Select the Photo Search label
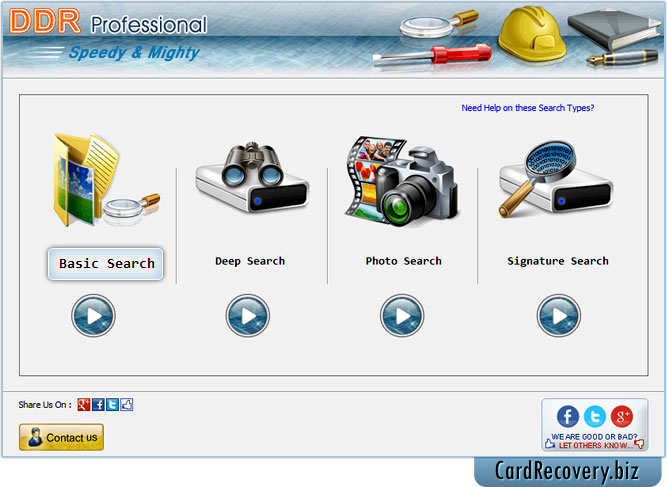Image resolution: width=667 pixels, height=487 pixels. coord(404,261)
